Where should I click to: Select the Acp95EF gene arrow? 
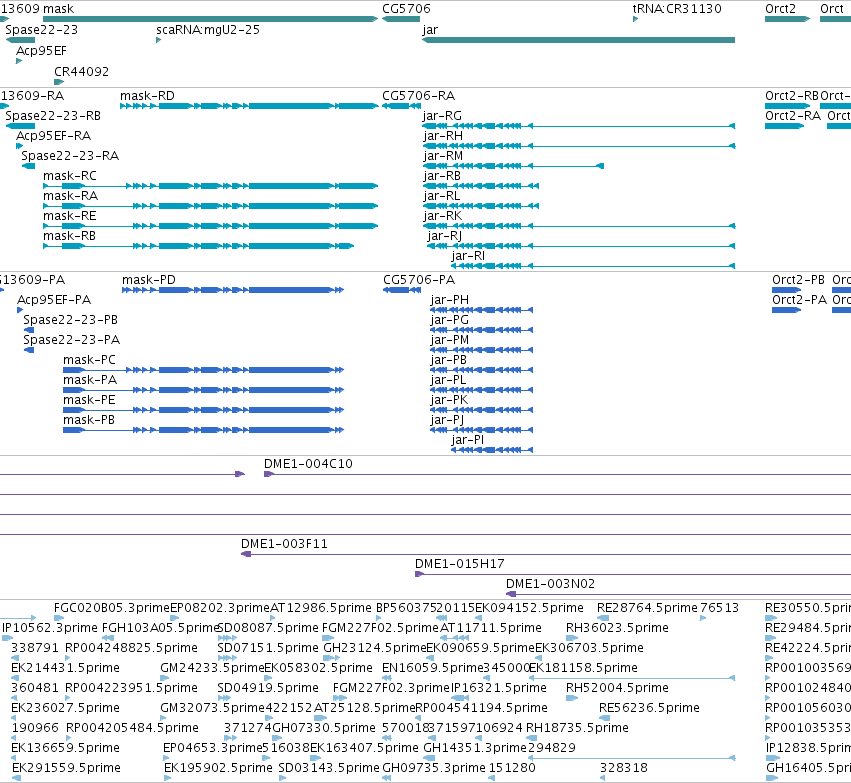click(19, 61)
